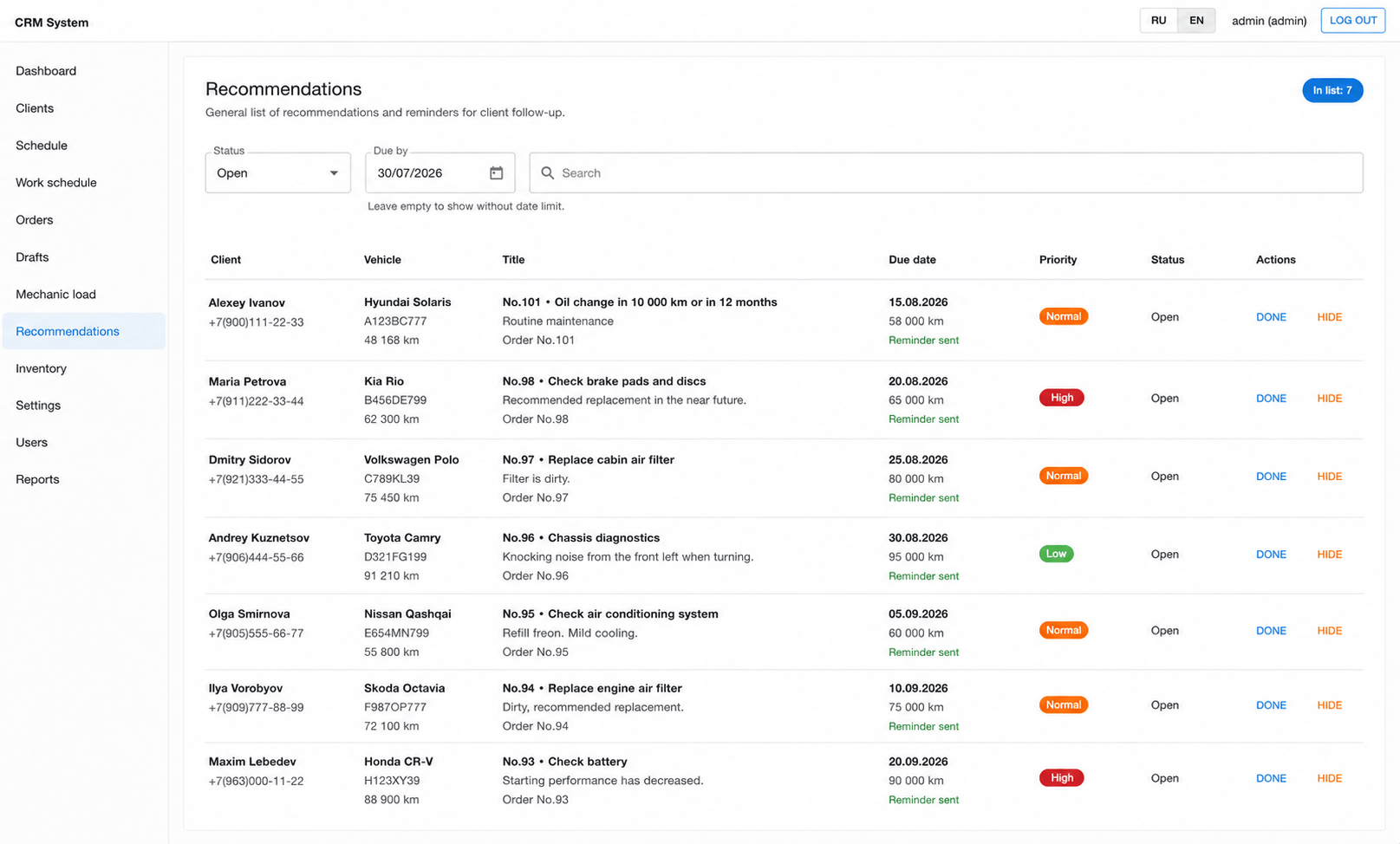This screenshot has height=844, width=1400.
Task: Click plate number D321FG199
Action: coord(395,557)
